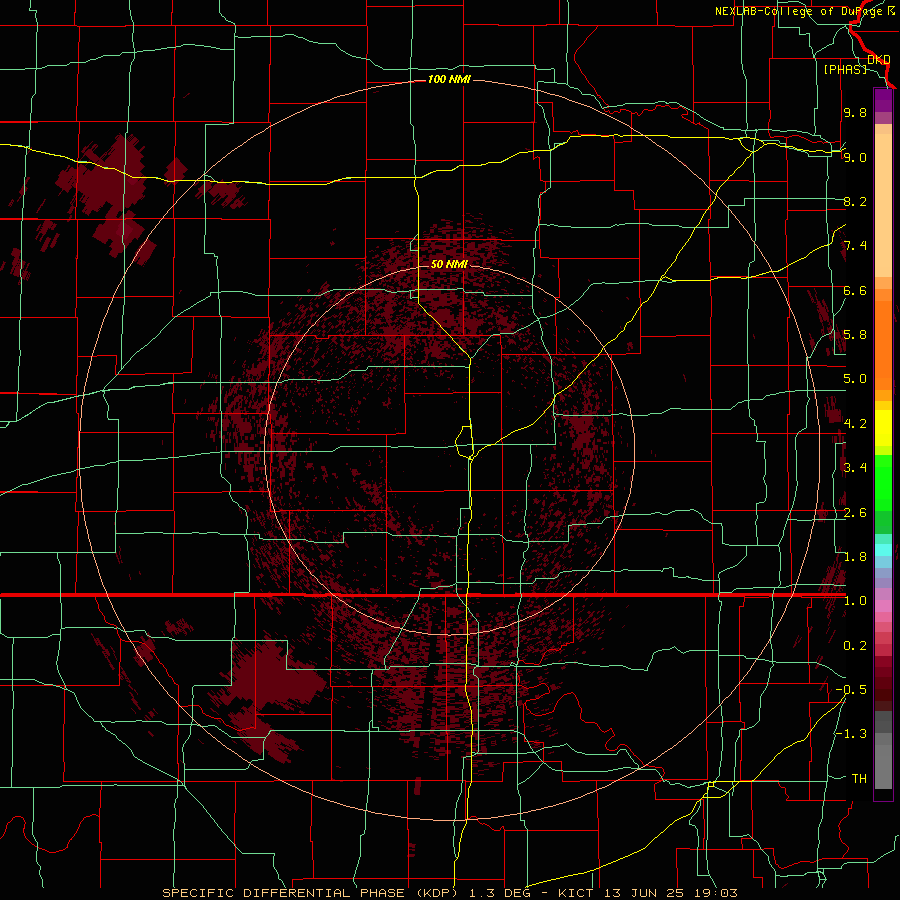Click the -1.3 value on the color scale
Screen dimensions: 900x900
(x=851, y=734)
